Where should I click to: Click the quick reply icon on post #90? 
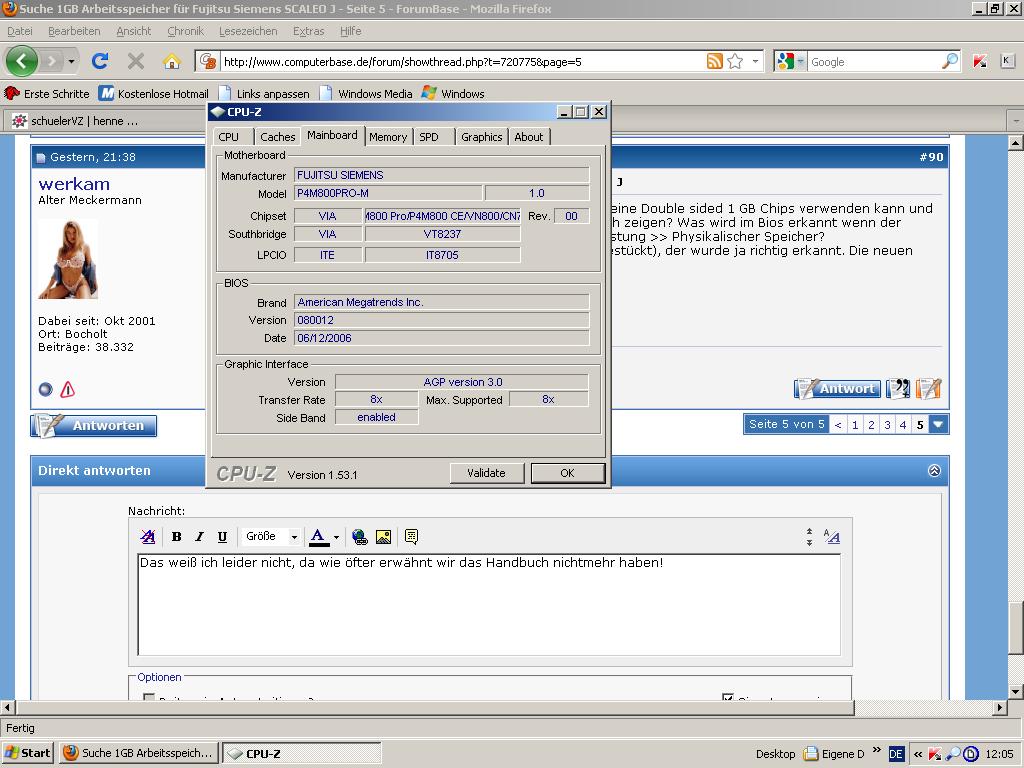click(x=928, y=389)
